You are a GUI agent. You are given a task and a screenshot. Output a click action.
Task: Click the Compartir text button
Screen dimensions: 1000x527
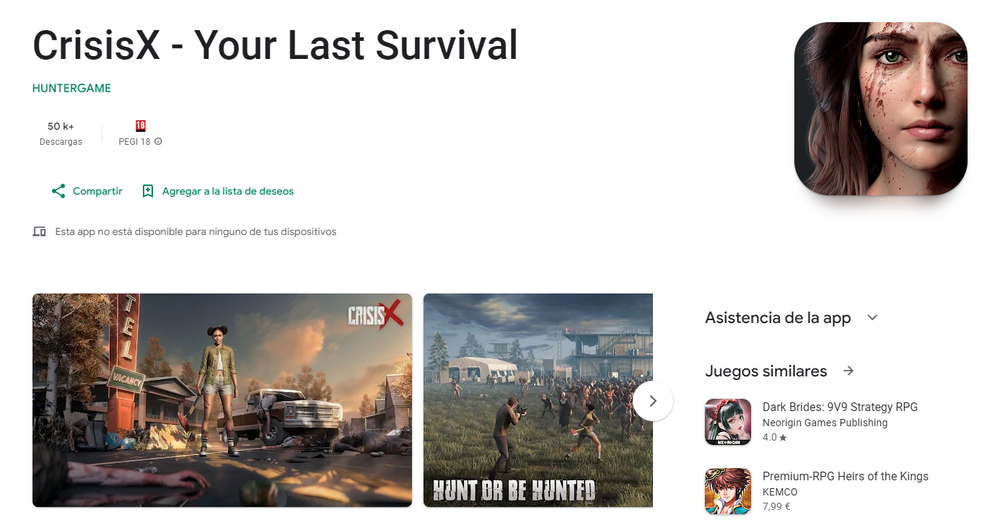[97, 191]
